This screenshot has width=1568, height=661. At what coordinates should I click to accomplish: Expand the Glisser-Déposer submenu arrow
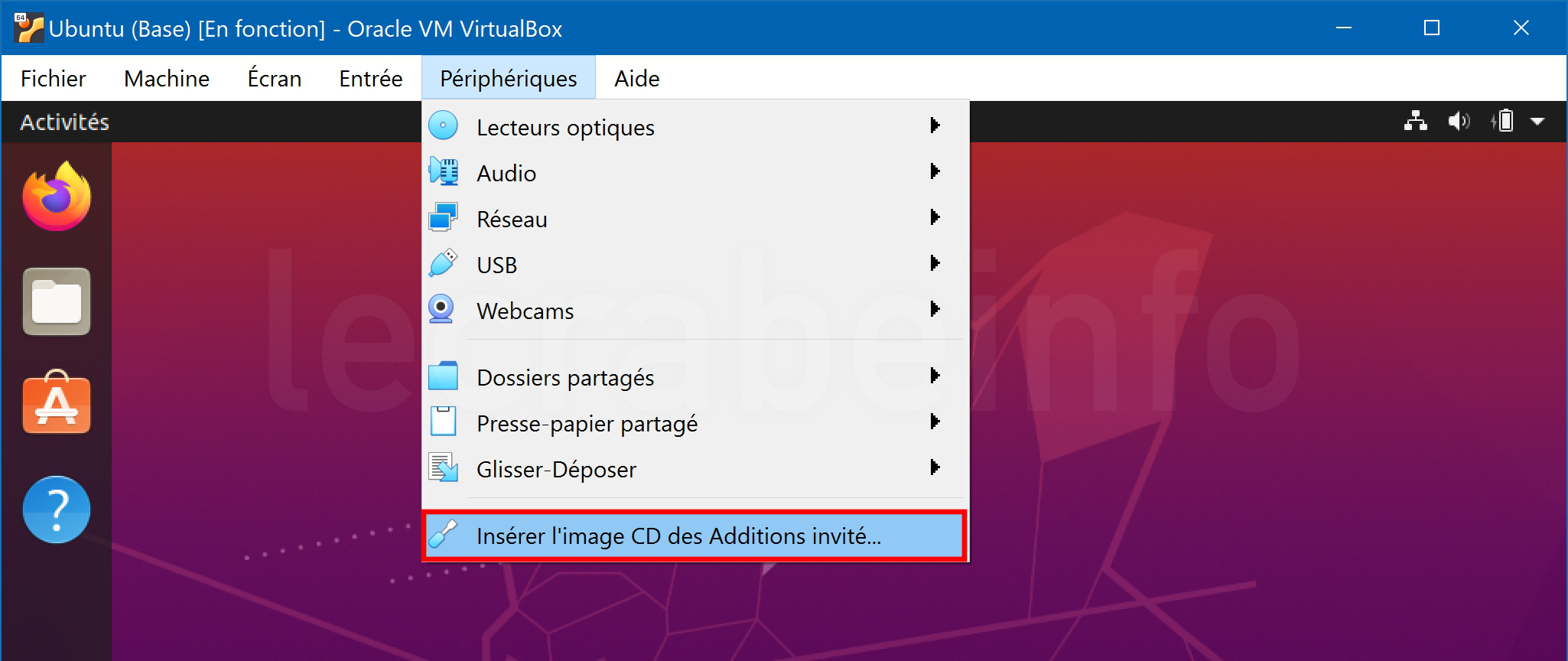click(935, 467)
